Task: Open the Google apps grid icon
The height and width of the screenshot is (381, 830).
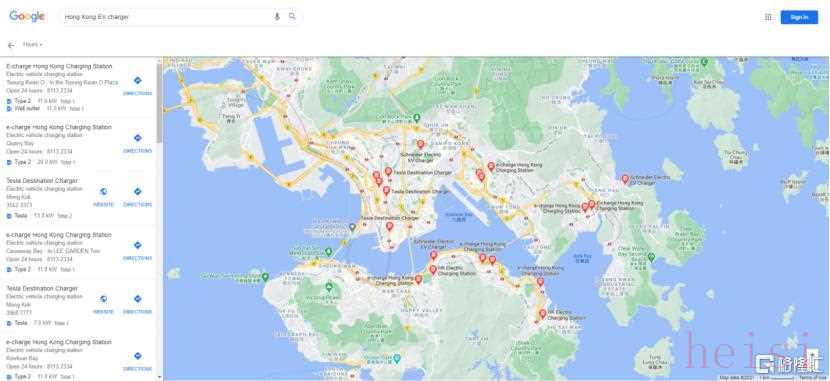Action: [x=768, y=17]
